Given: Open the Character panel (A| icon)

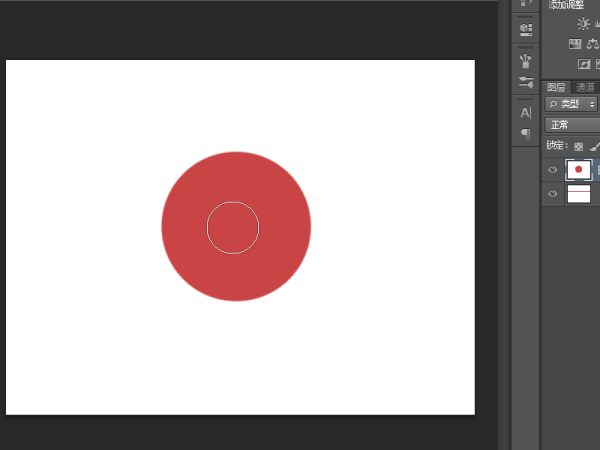Looking at the screenshot, I should [x=526, y=112].
